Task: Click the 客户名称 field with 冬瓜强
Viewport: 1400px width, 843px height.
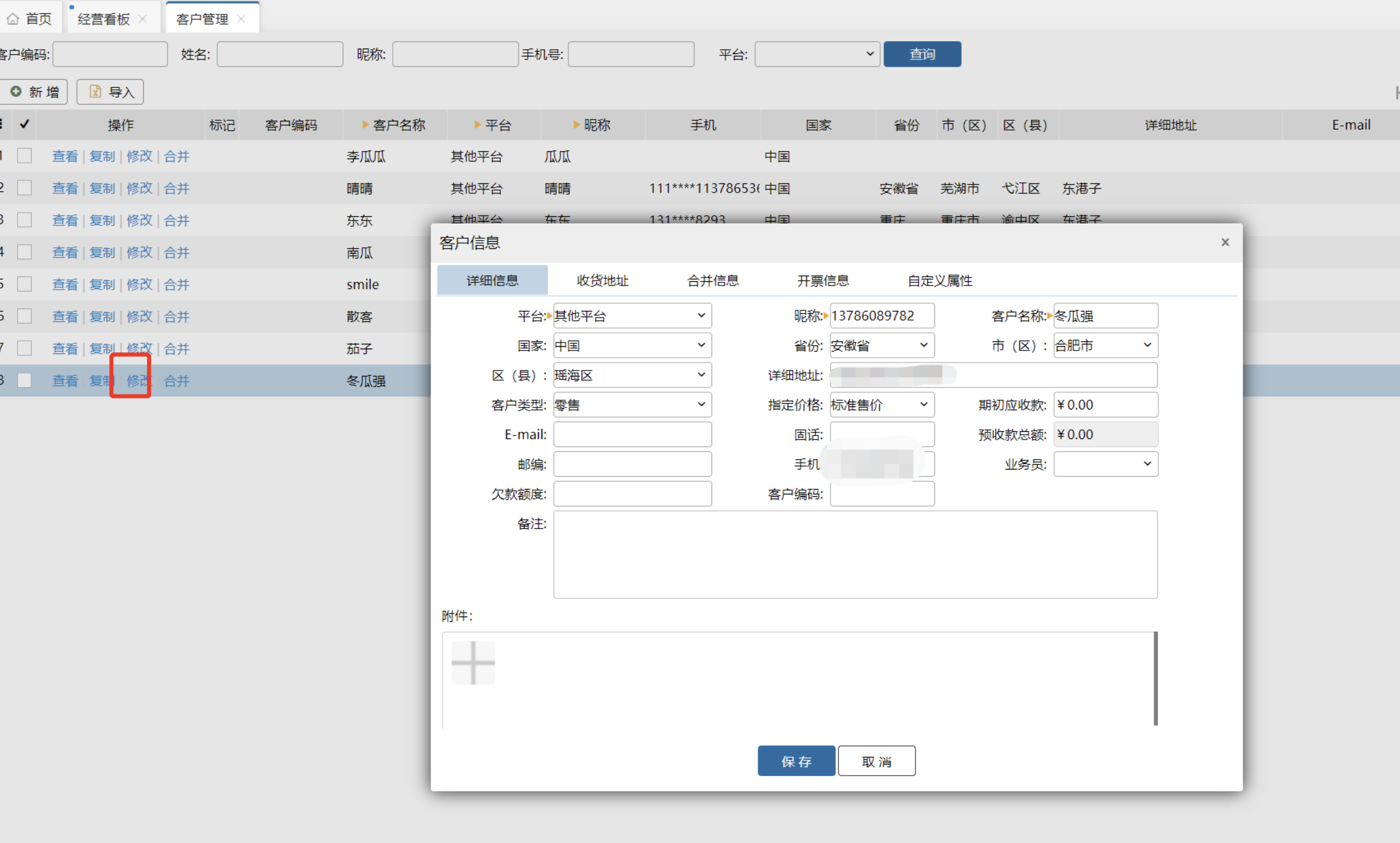Action: pos(1105,315)
